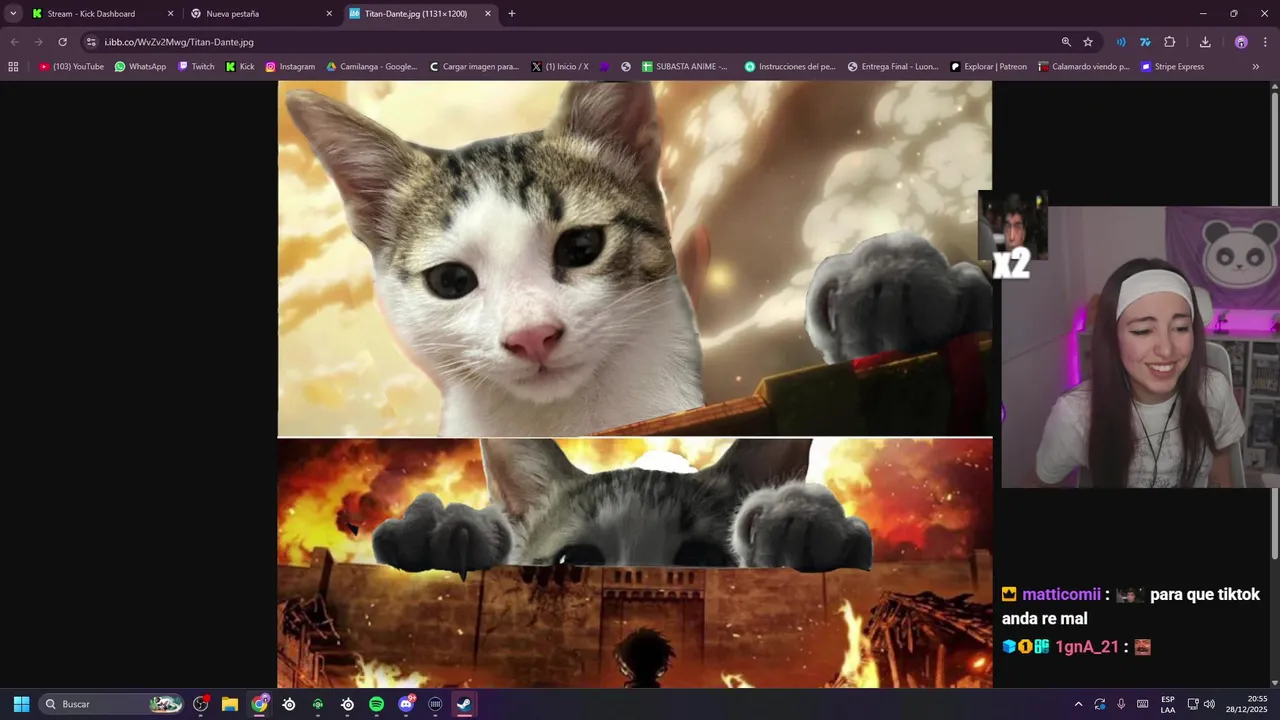Close the Nueva pestaña tab
This screenshot has width=1280, height=720.
[x=329, y=14]
